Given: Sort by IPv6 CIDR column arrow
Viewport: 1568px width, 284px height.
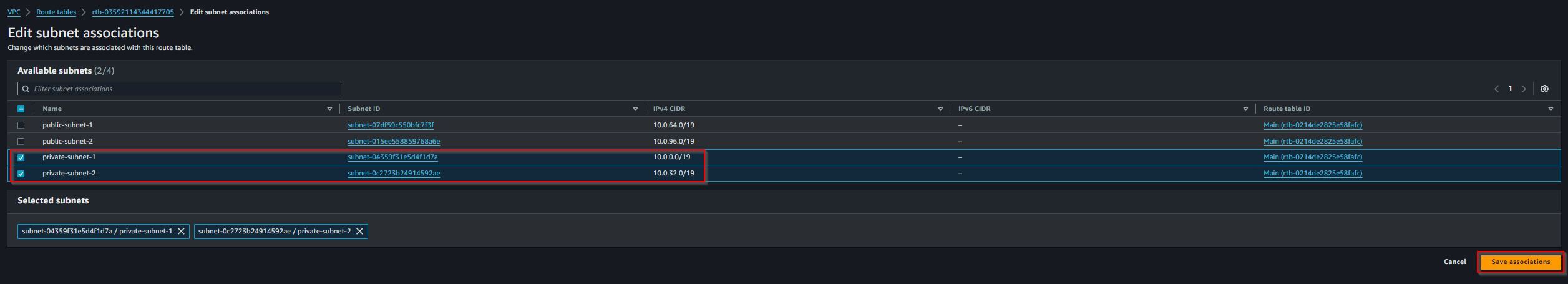Looking at the screenshot, I should [1245, 109].
